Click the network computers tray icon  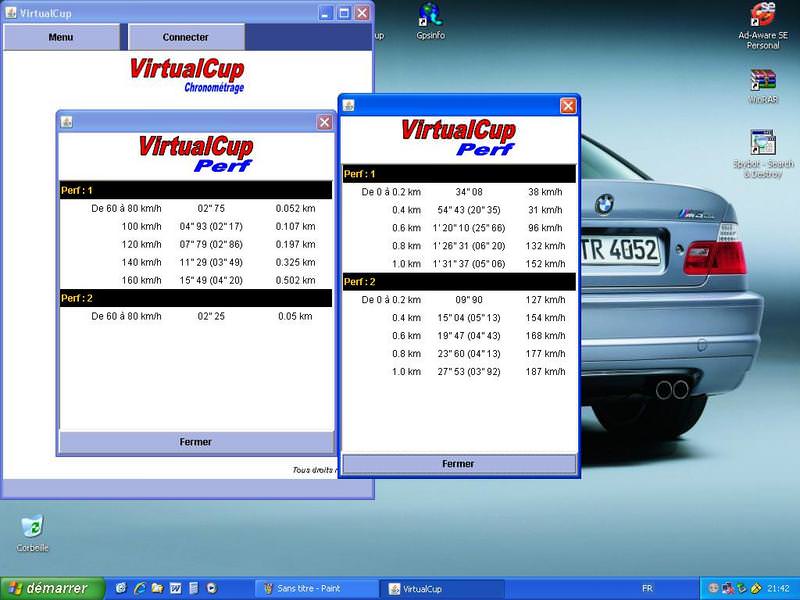click(728, 588)
